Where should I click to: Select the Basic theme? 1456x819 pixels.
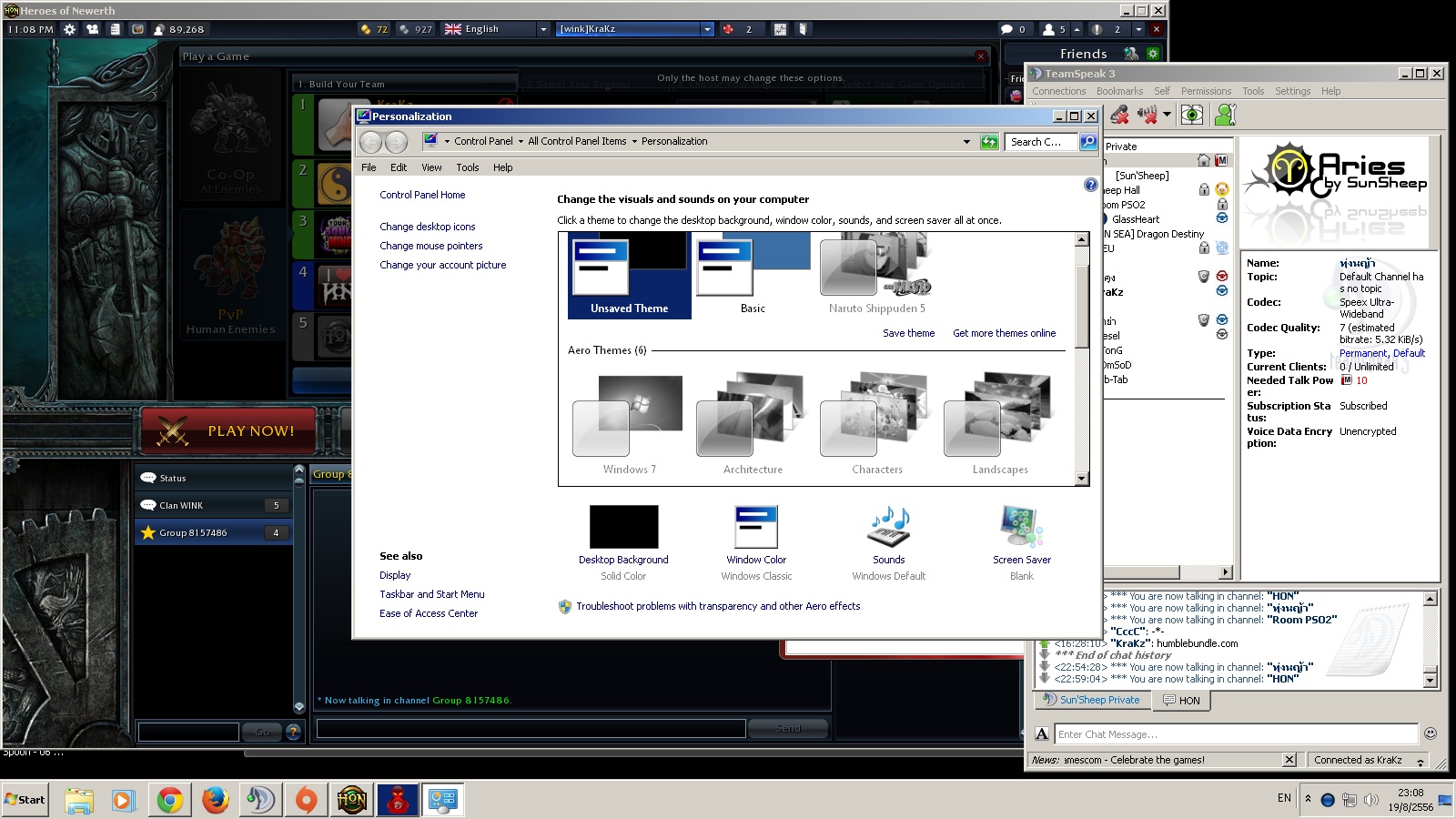coord(753,275)
